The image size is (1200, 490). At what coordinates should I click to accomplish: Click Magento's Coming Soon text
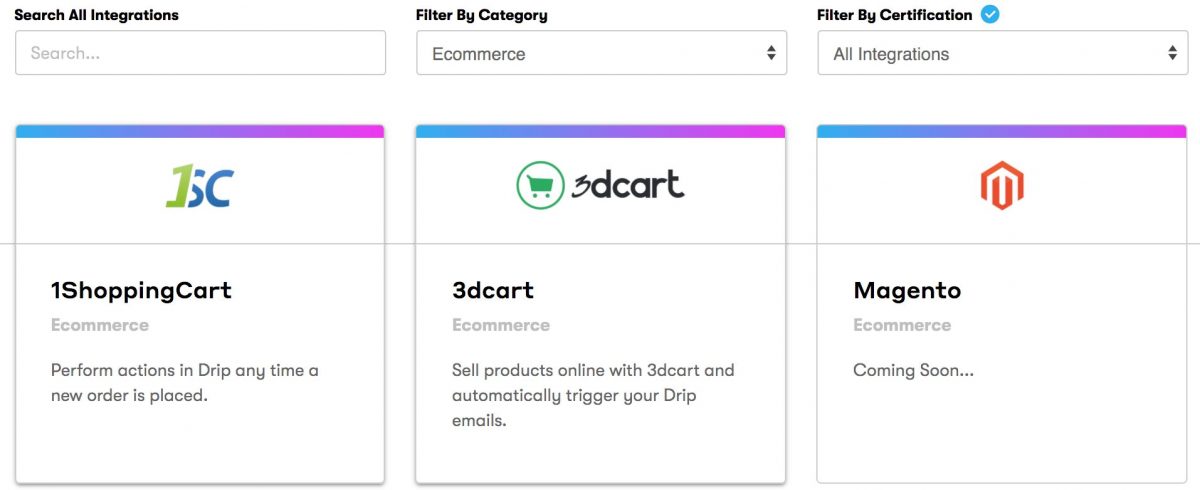(913, 370)
